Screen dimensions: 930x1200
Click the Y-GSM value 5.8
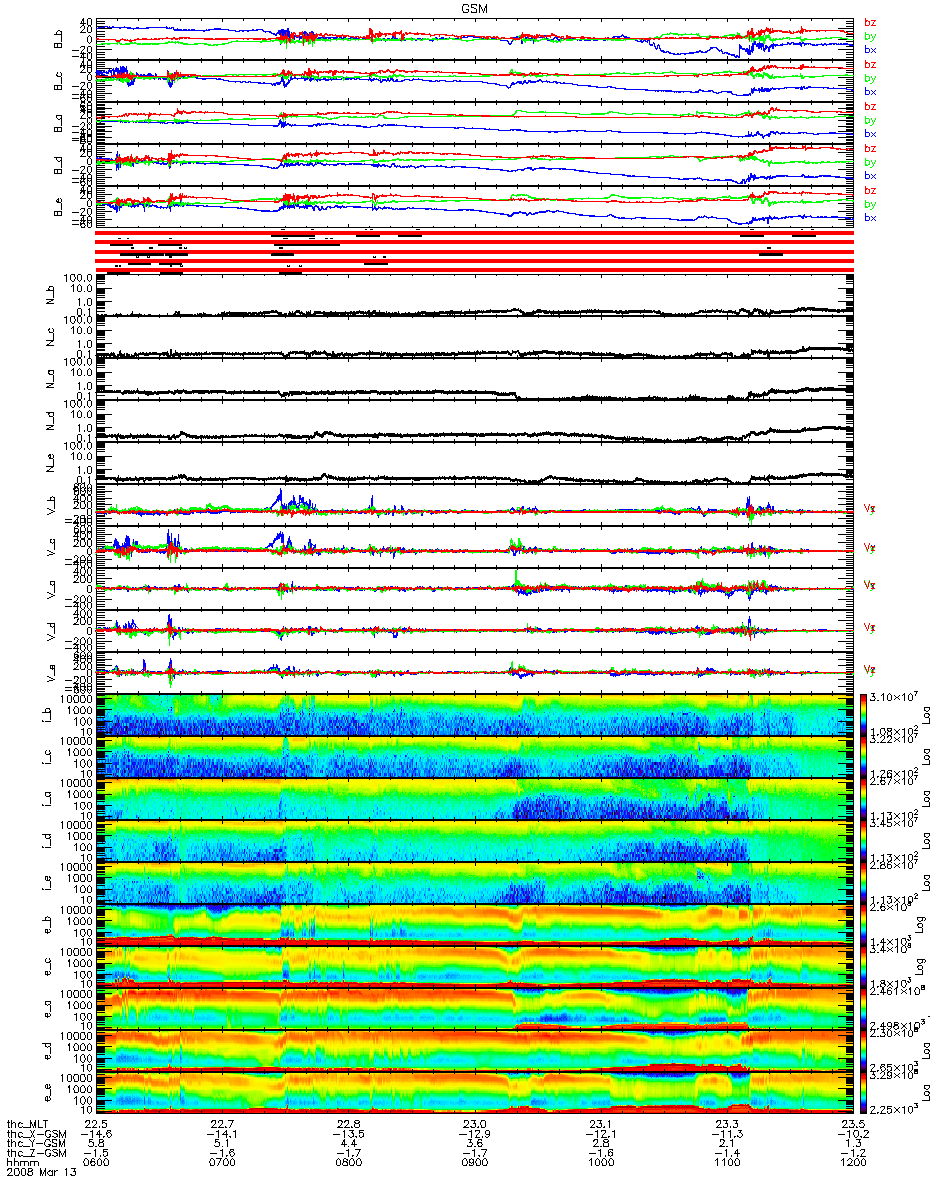(96, 1144)
